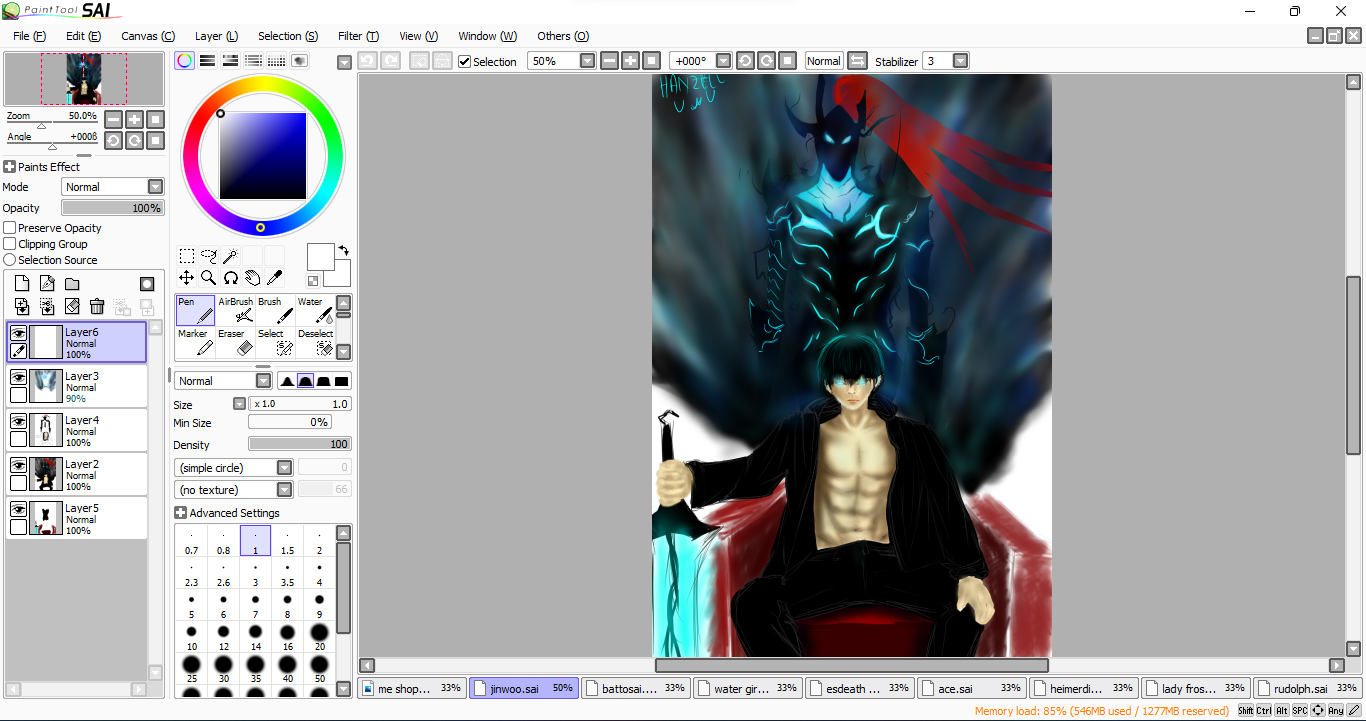
Task: Select the eyedropper color picker tool
Action: (x=275, y=278)
